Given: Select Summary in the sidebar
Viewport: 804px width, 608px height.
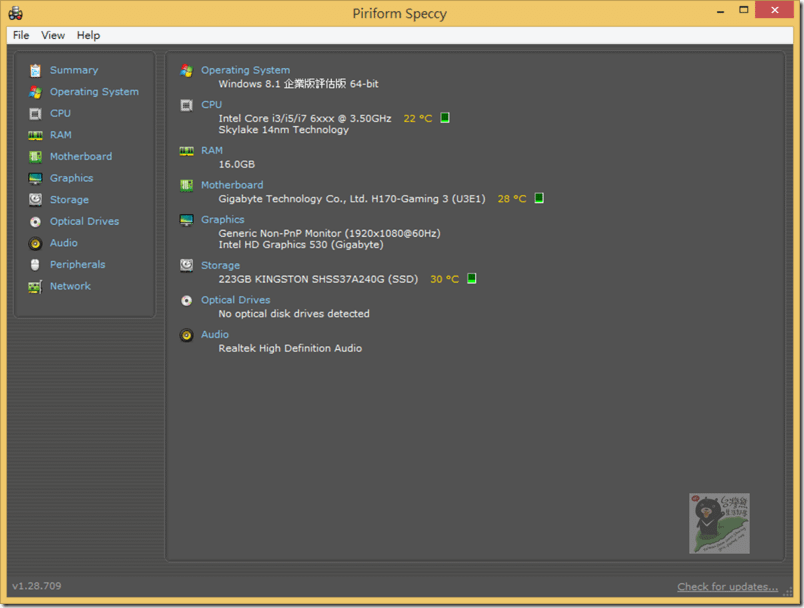Looking at the screenshot, I should pyautogui.click(x=74, y=70).
